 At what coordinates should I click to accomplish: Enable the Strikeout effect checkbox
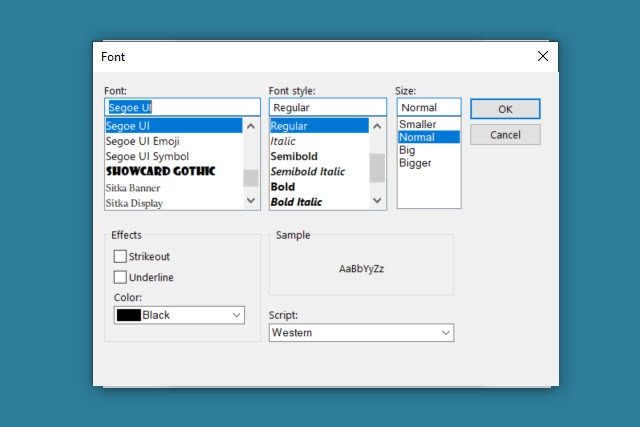[x=120, y=256]
